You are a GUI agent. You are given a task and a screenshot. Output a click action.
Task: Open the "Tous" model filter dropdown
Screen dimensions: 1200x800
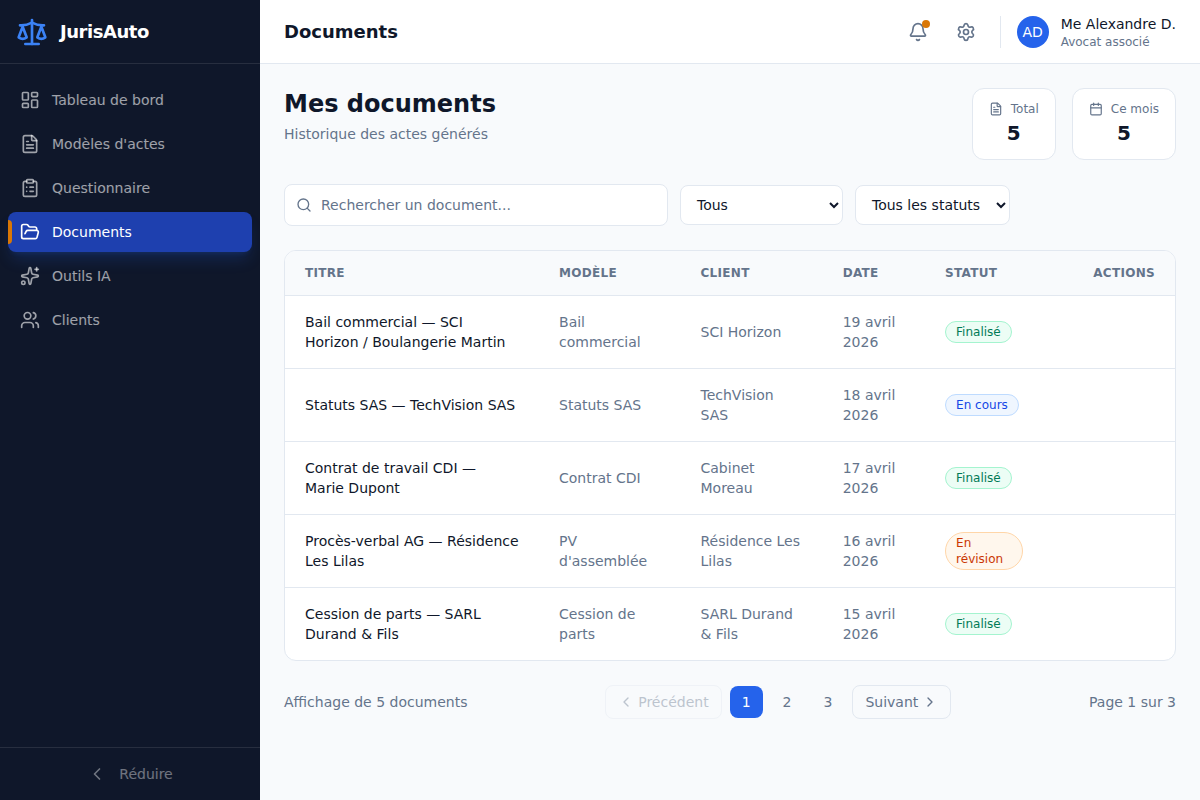pos(761,205)
